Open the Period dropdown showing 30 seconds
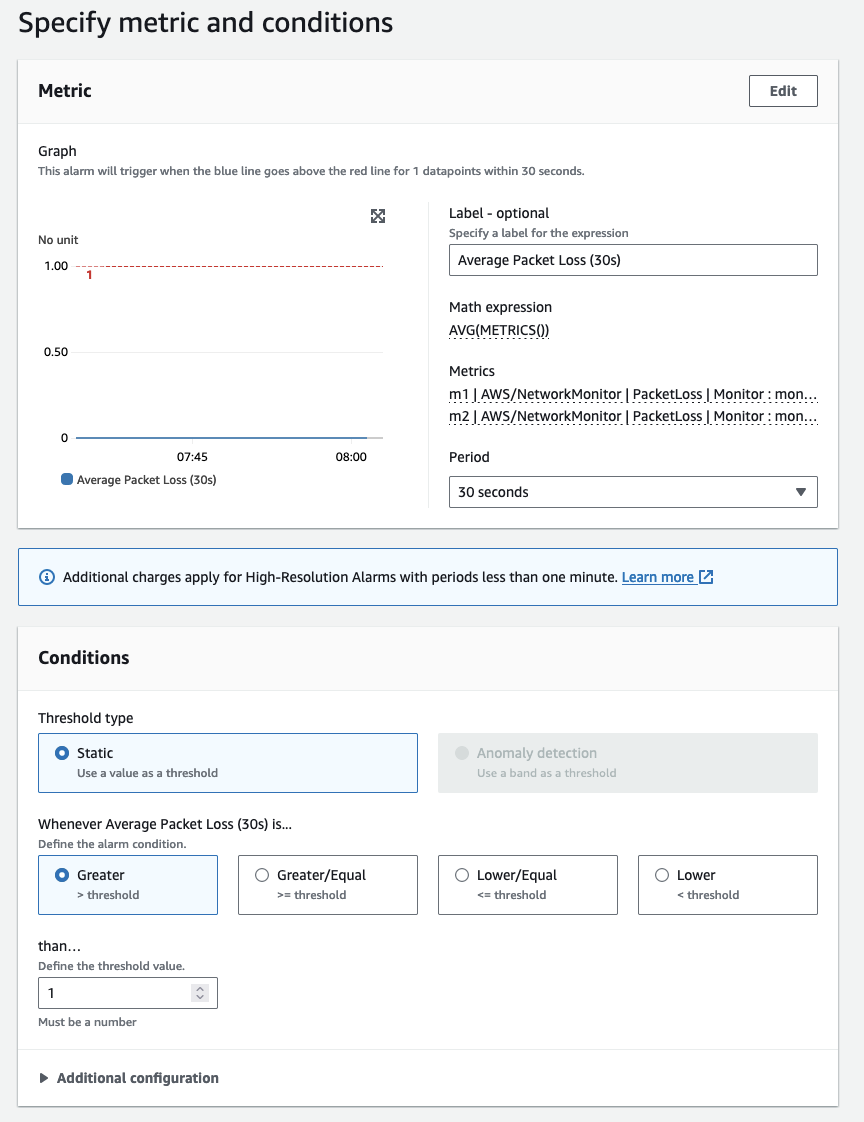Image resolution: width=864 pixels, height=1122 pixels. click(633, 492)
